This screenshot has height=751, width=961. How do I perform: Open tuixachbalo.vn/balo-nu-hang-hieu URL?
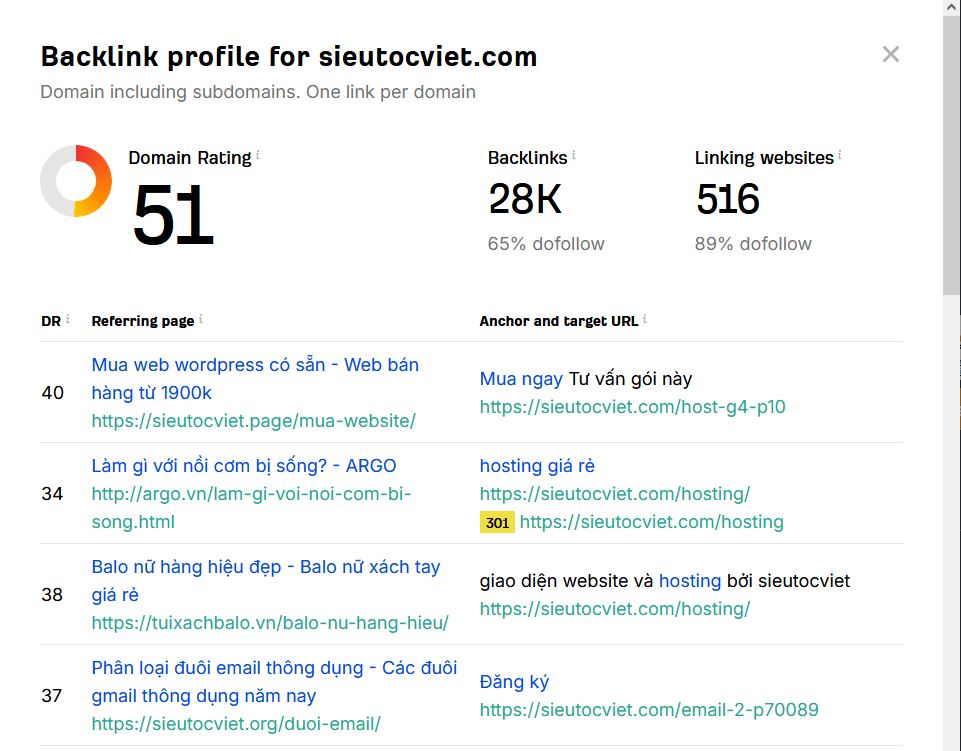pyautogui.click(x=270, y=623)
